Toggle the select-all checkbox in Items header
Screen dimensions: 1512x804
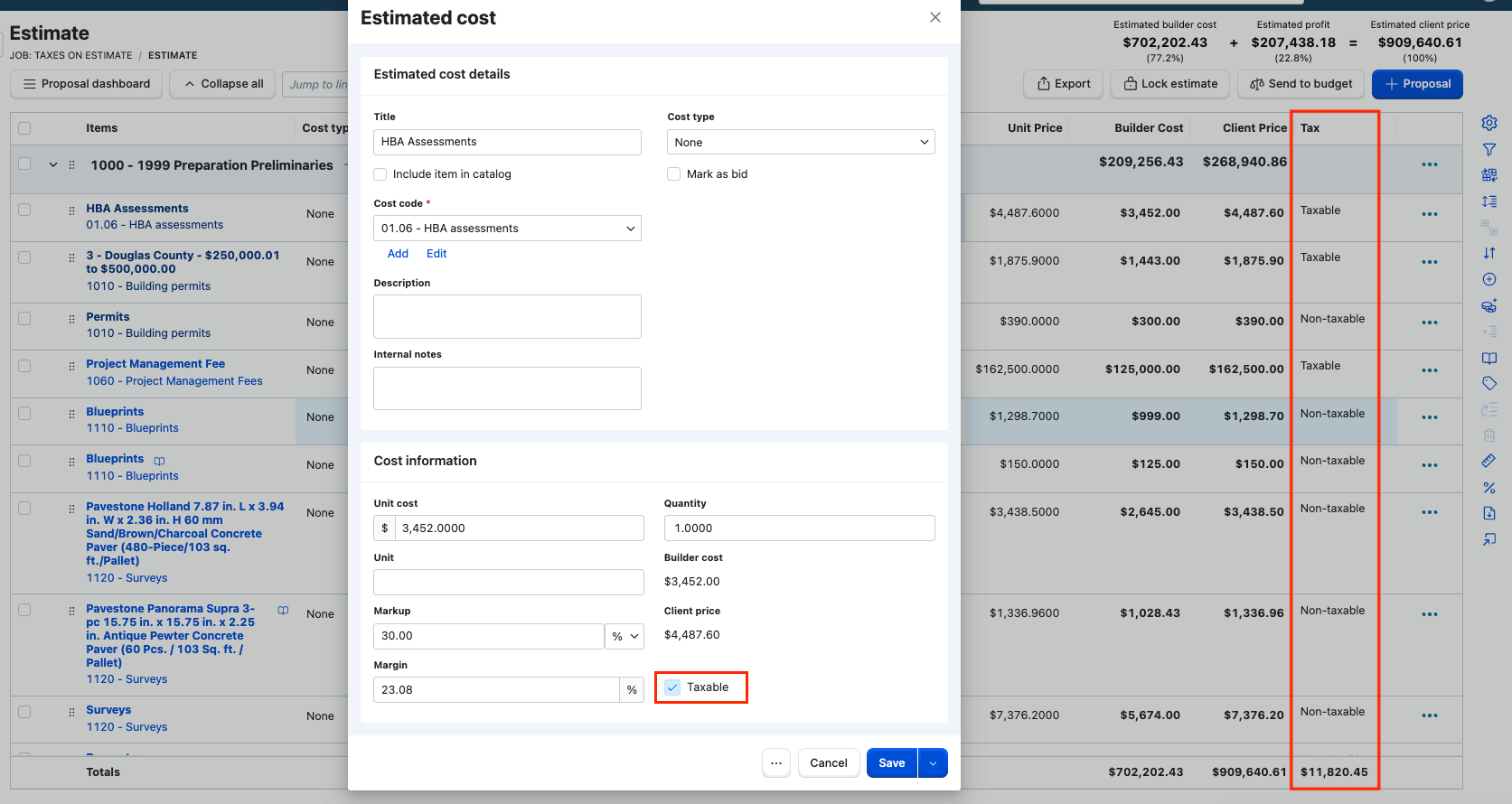tap(24, 128)
